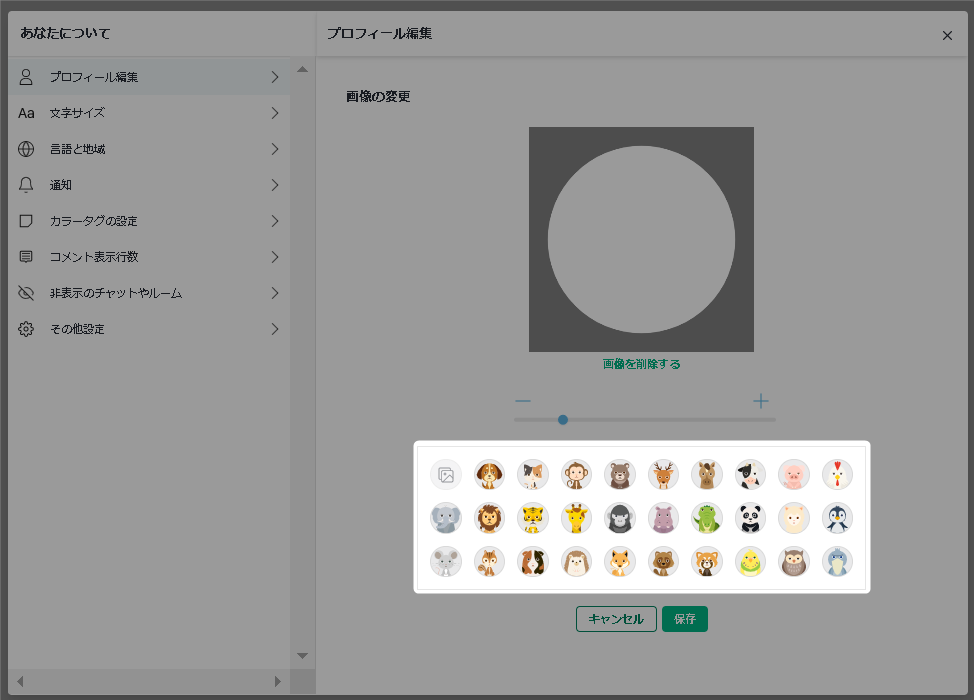Close the profile settings dialog
The image size is (974, 700).
tap(947, 35)
